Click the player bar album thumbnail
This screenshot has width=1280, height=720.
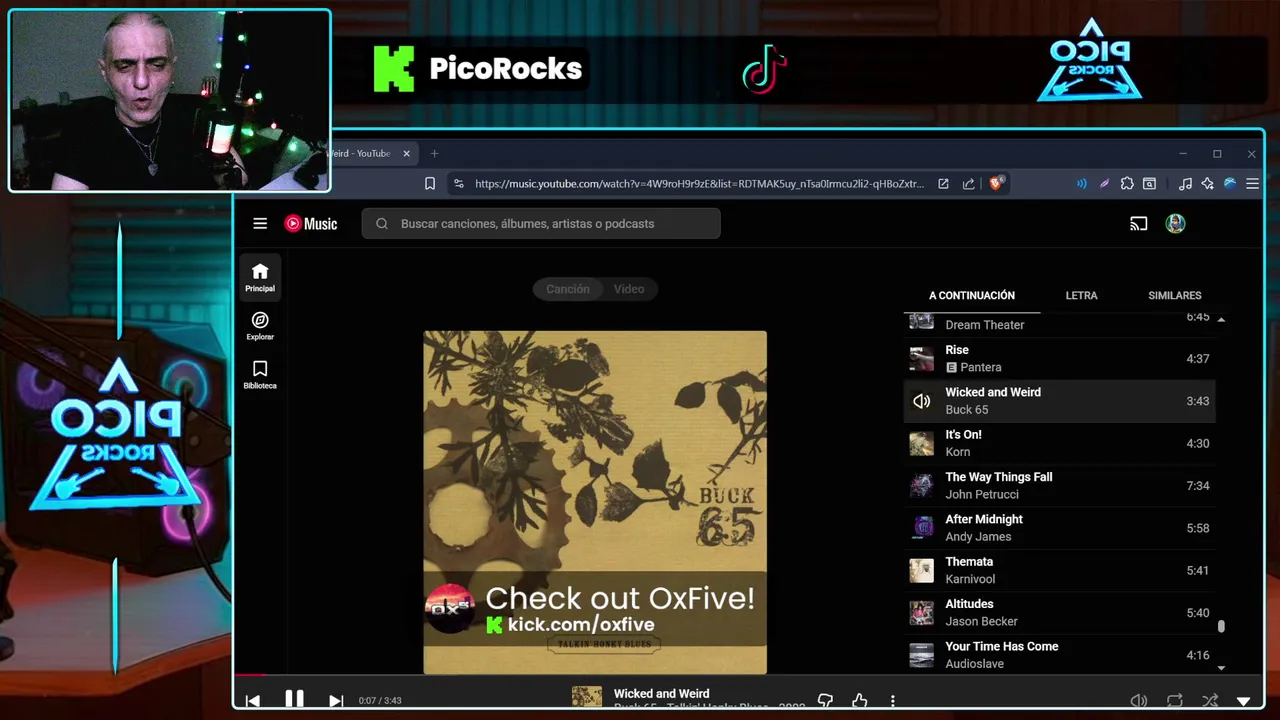click(x=587, y=697)
